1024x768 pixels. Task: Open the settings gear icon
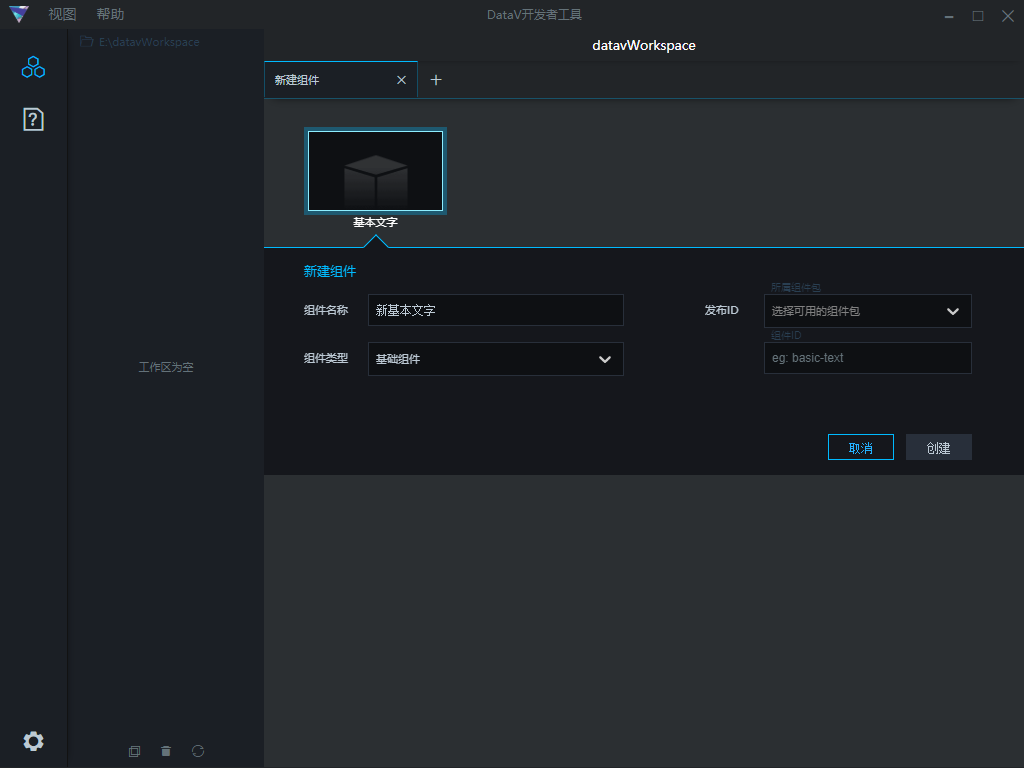click(x=33, y=741)
